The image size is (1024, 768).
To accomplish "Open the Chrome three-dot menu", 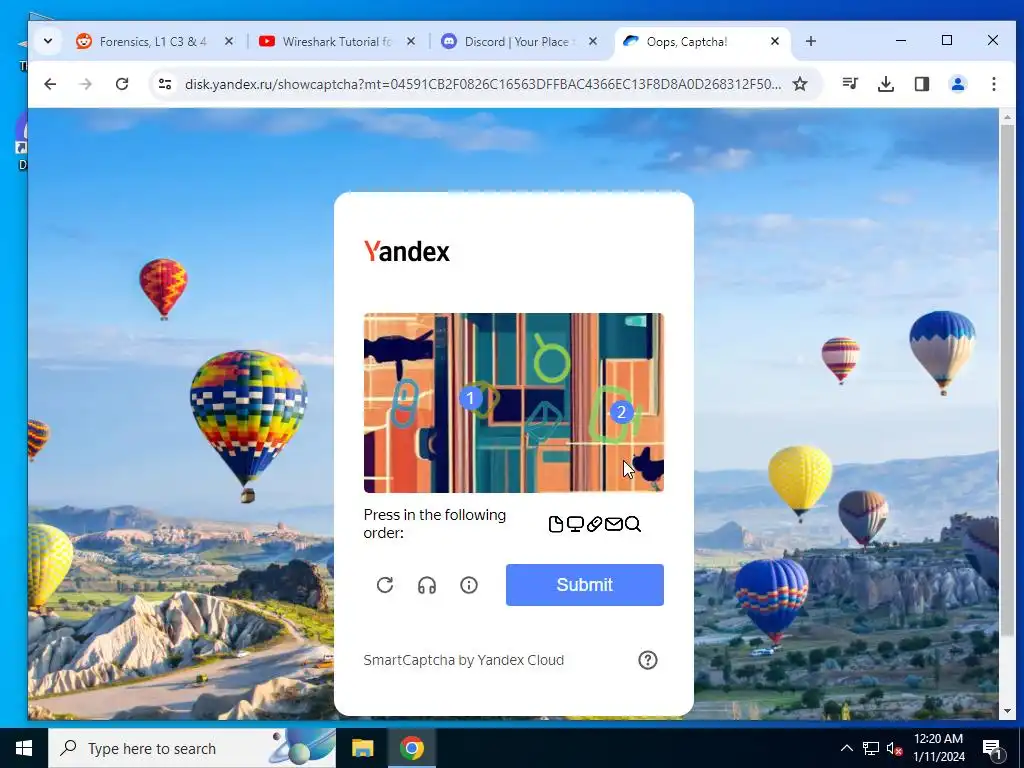I will coord(993,84).
